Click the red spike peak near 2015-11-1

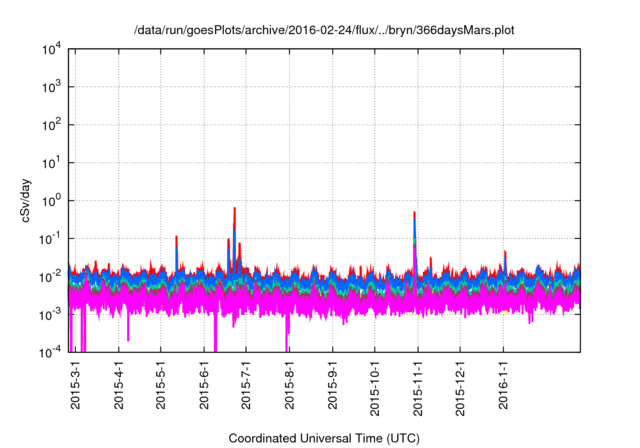(414, 215)
